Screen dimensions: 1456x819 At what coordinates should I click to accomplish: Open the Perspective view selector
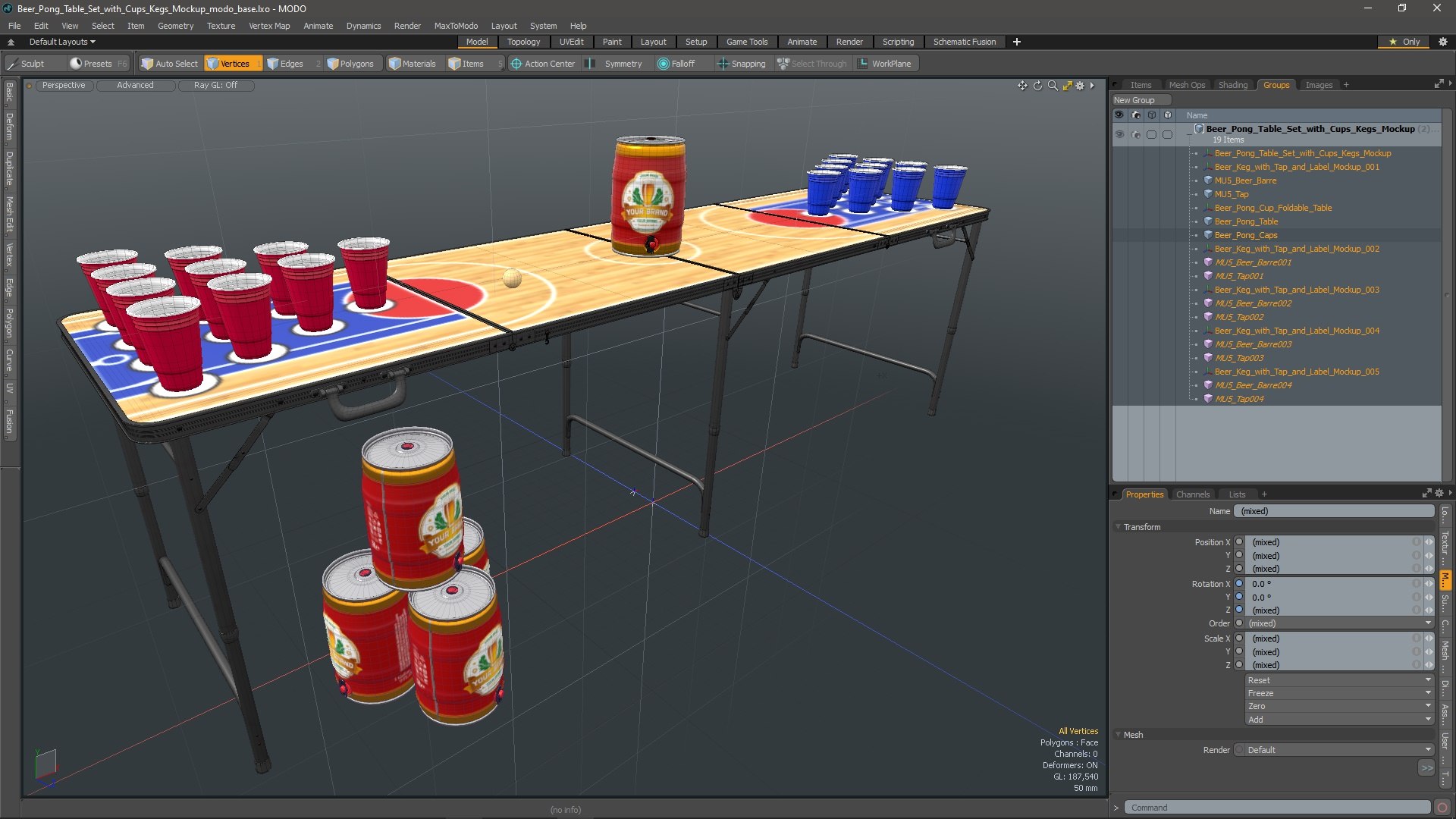point(64,86)
